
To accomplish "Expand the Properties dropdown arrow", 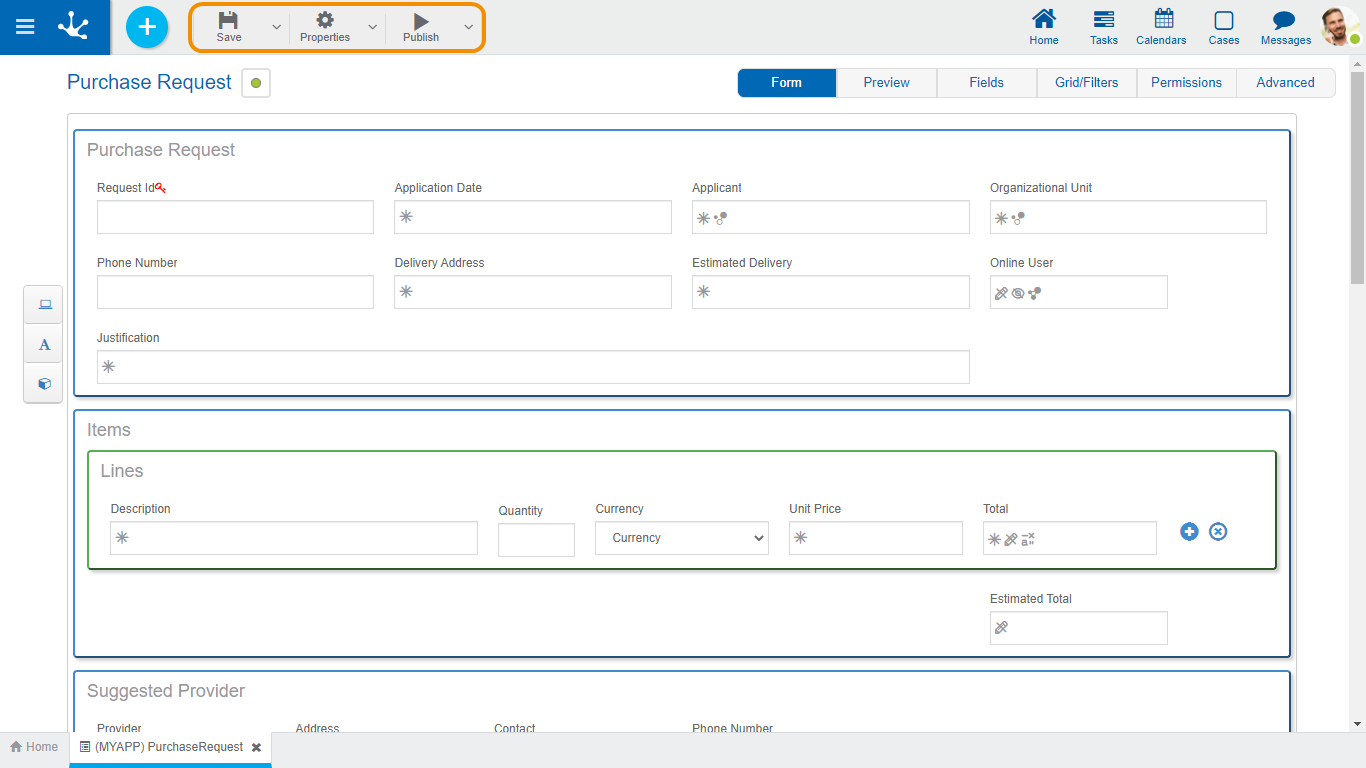I will 373,27.
